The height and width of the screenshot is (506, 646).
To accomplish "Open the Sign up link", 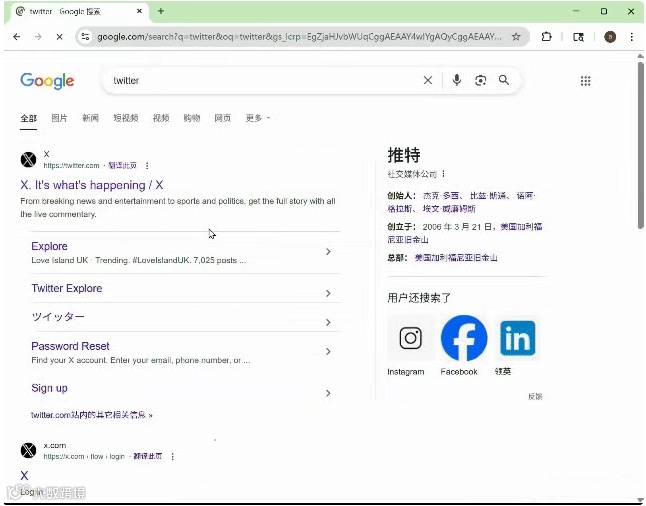I will click(49, 388).
